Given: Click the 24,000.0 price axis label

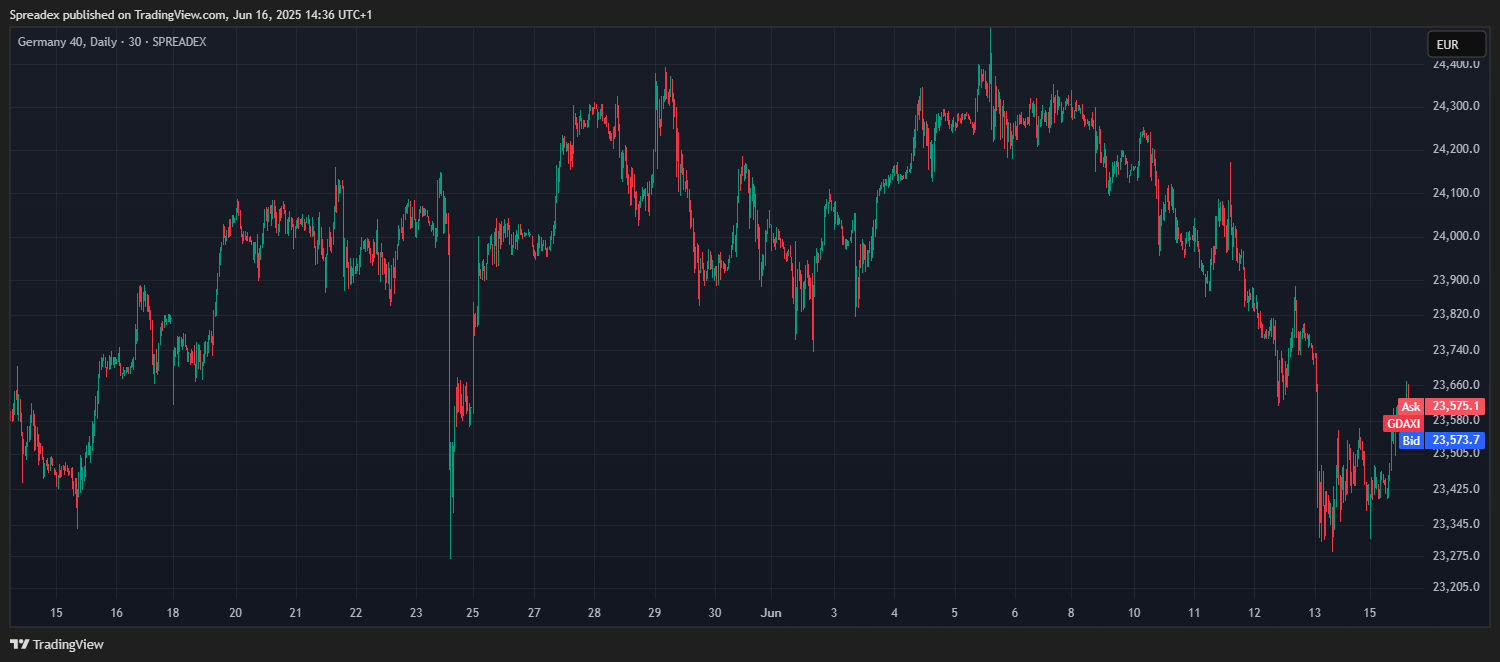Looking at the screenshot, I should click(x=1456, y=236).
